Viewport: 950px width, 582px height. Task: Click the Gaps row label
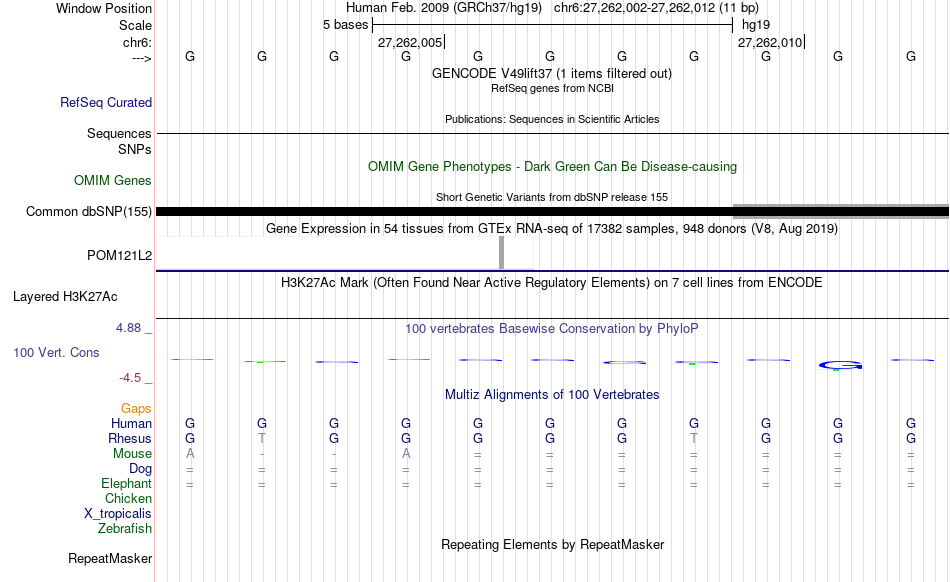click(136, 409)
